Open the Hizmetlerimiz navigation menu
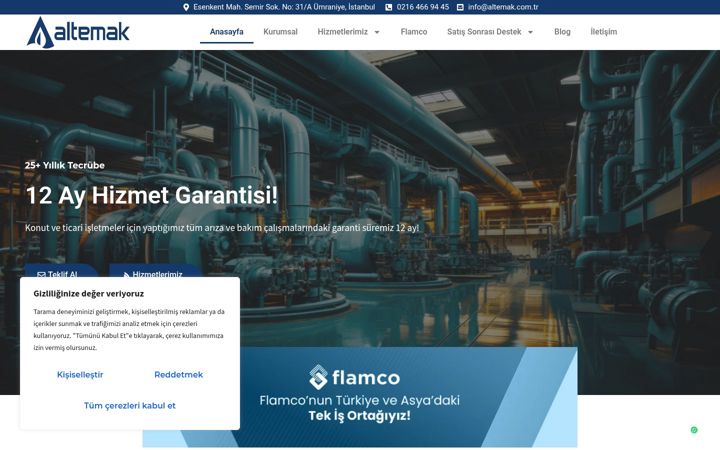This screenshot has height=450, width=720. pos(343,32)
